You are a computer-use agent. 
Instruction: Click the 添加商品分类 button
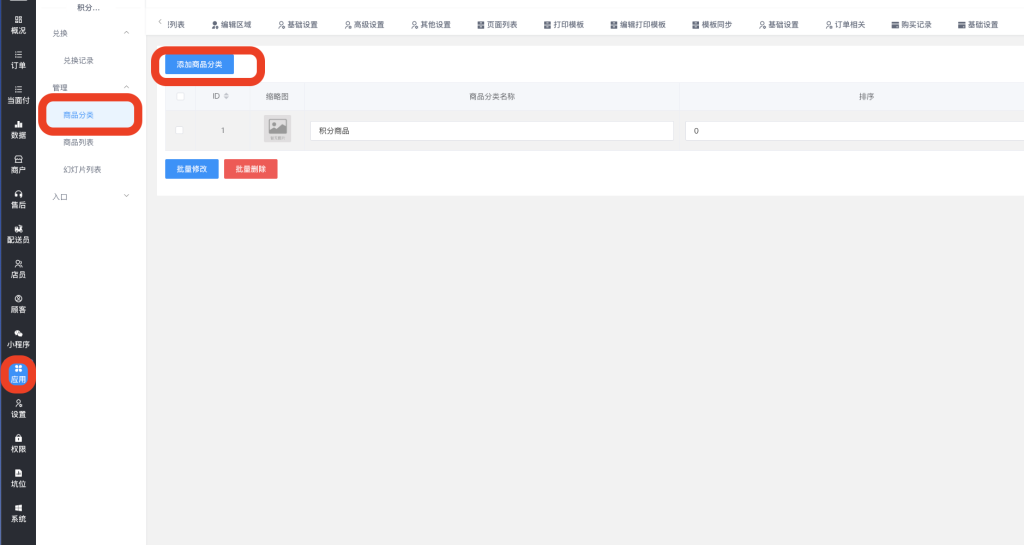(199, 64)
